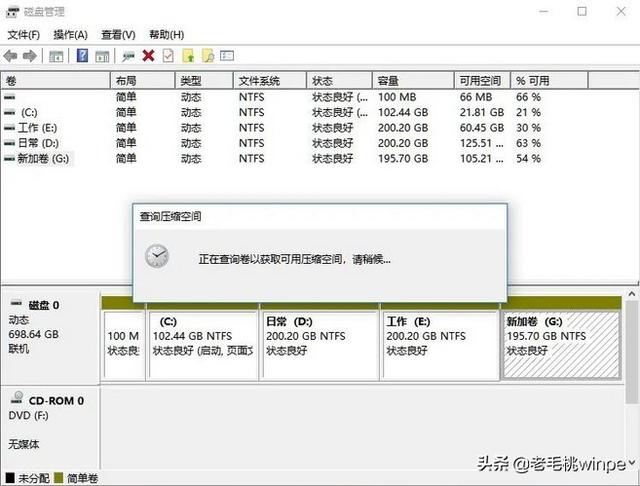Click the settings list view toolbar icon
The width and height of the screenshot is (640, 486).
click(227, 55)
